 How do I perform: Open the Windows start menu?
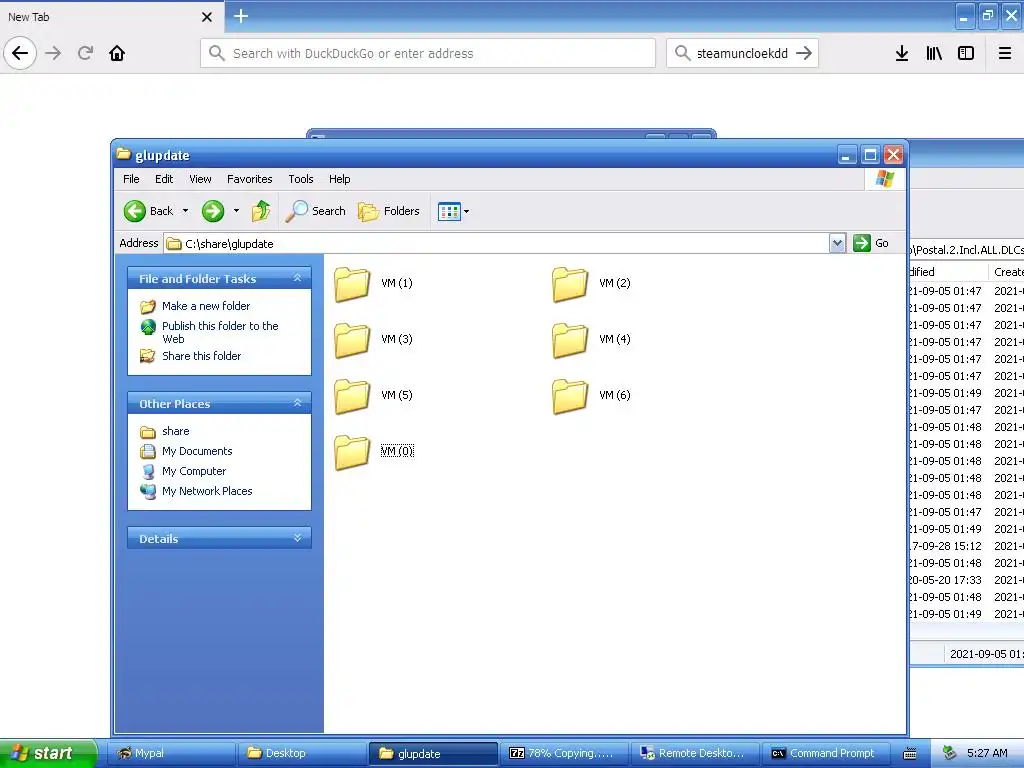48,753
